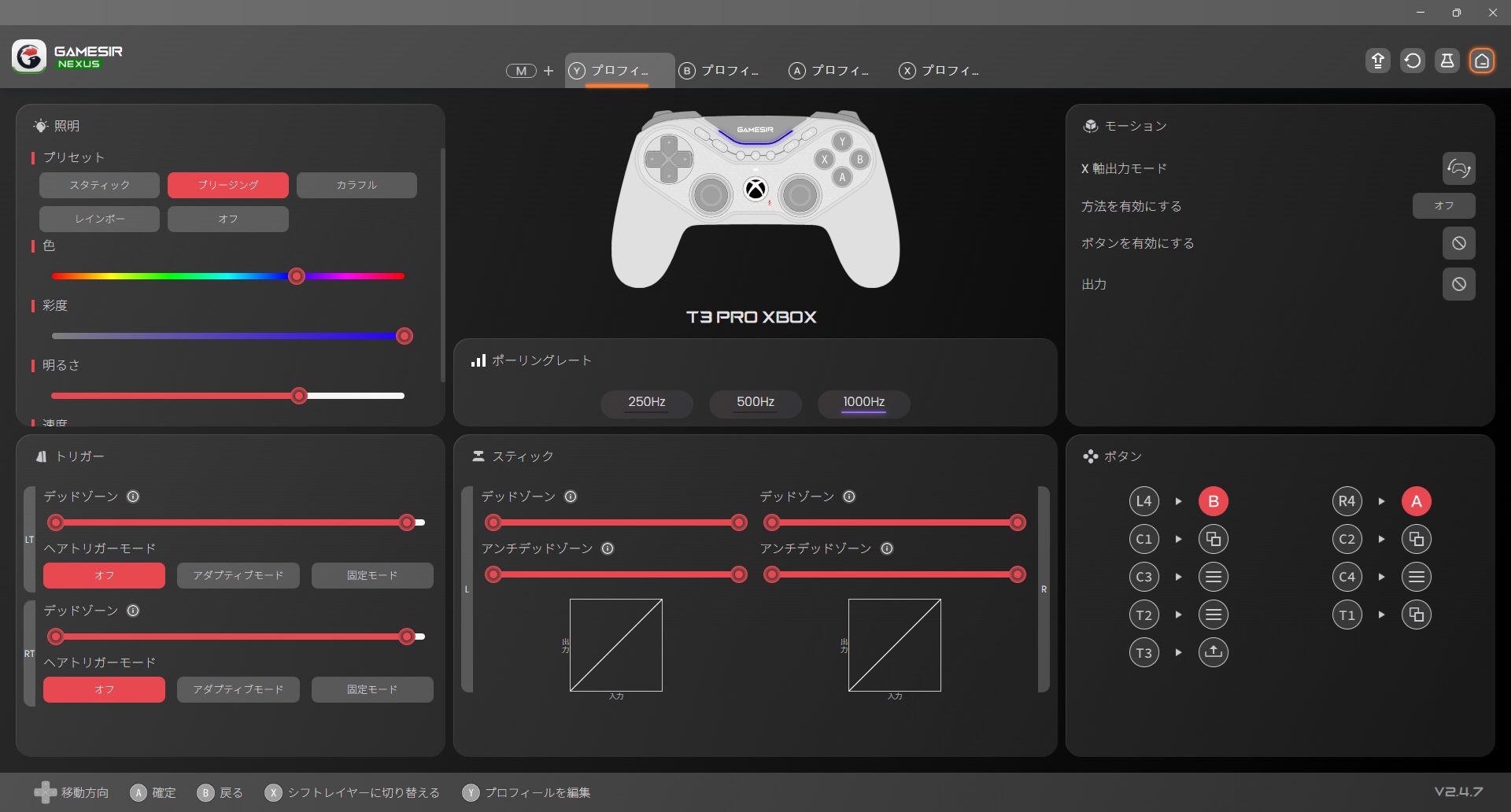Select the レインボー lighting preset
This screenshot has width=1511, height=812.
[99, 219]
